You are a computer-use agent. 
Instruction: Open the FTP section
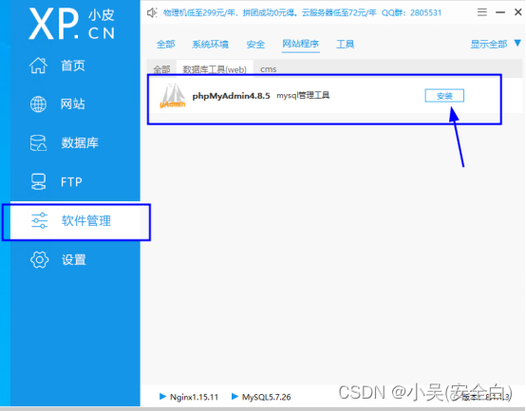(x=71, y=182)
